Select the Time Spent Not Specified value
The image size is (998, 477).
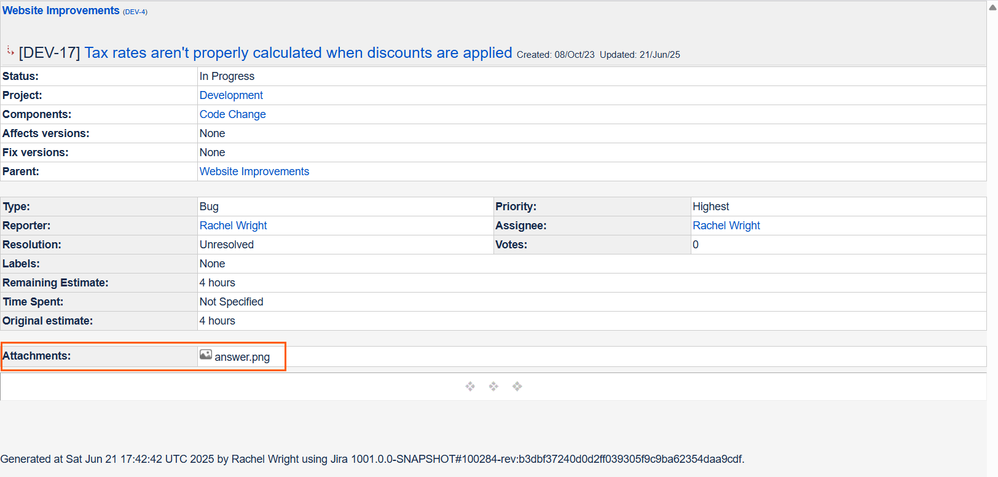[x=231, y=302]
